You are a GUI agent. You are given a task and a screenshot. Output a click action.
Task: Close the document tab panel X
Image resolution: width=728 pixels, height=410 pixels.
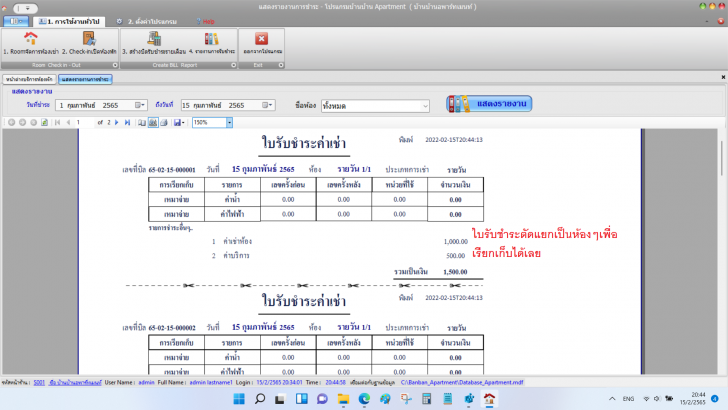(723, 77)
